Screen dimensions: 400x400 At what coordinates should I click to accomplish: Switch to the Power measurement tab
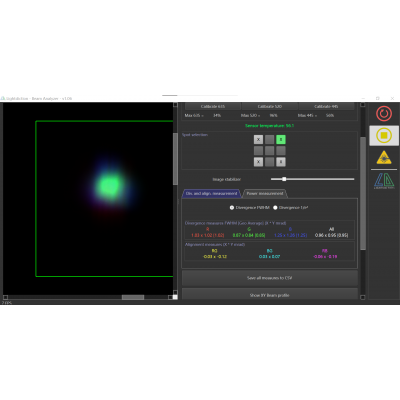(x=265, y=193)
